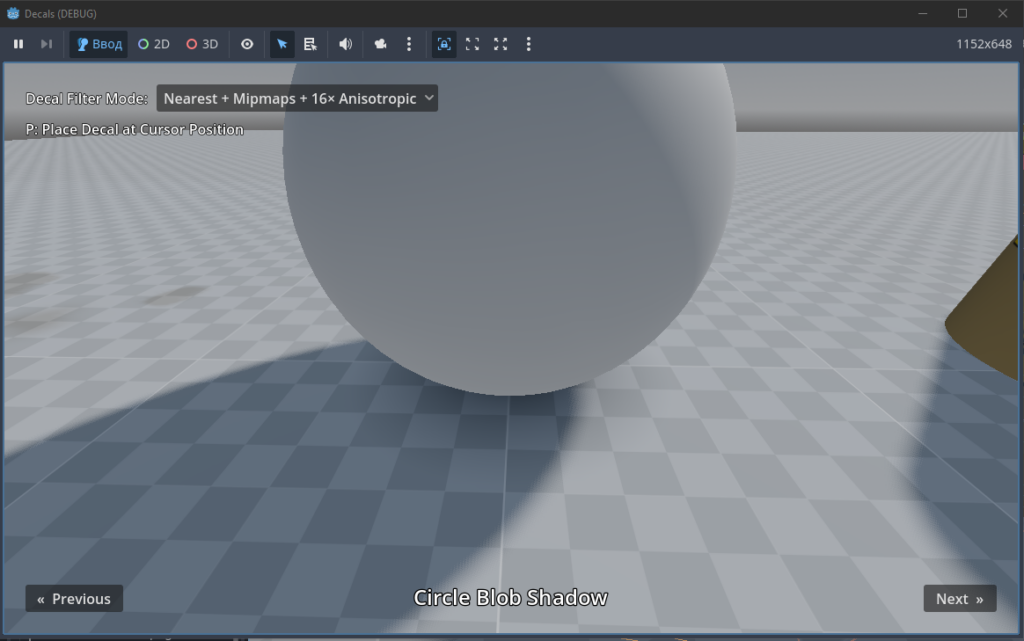Click the fit-to-window brackets icon

pyautogui.click(x=472, y=44)
